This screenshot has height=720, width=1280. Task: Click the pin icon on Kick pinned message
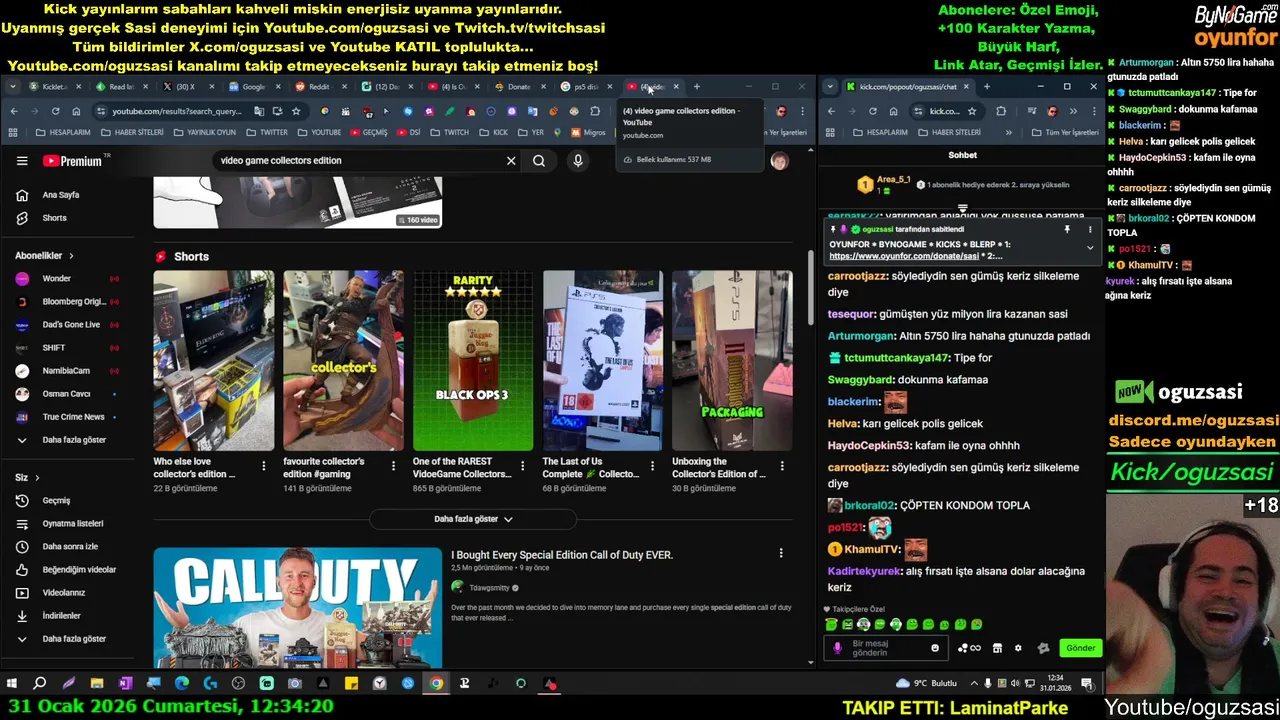click(1067, 229)
